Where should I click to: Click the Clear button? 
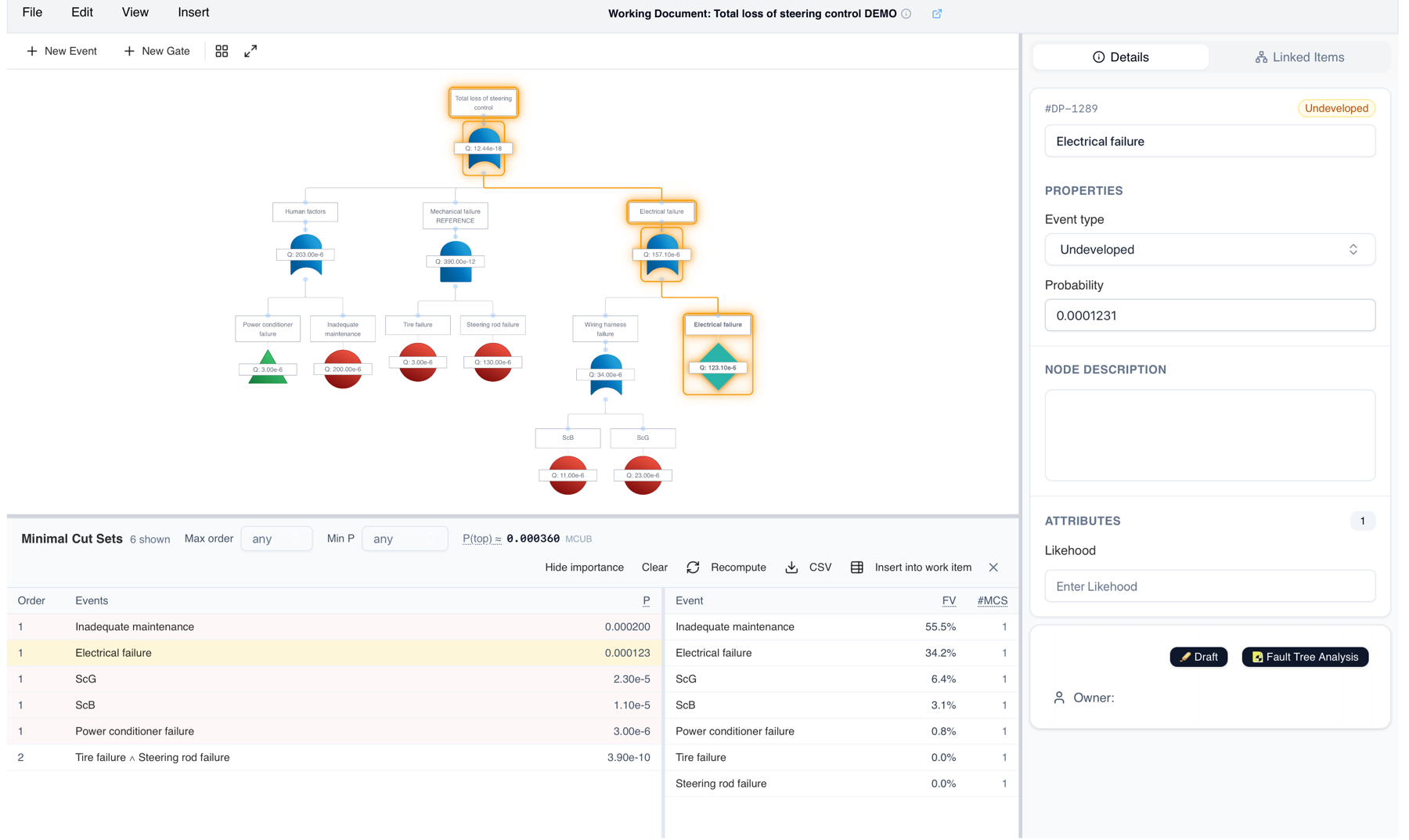pyautogui.click(x=654, y=568)
